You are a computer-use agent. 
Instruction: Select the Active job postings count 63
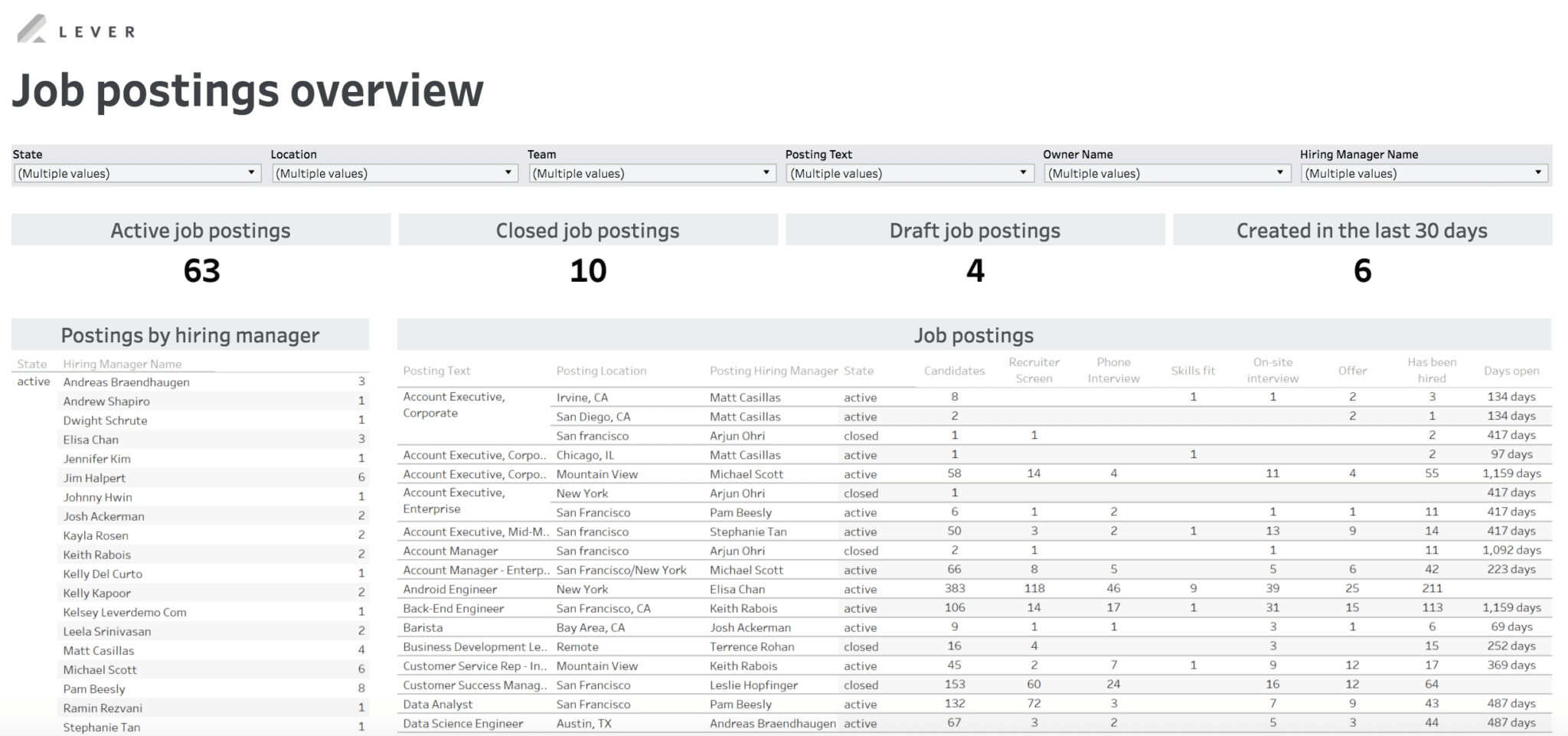pos(201,270)
